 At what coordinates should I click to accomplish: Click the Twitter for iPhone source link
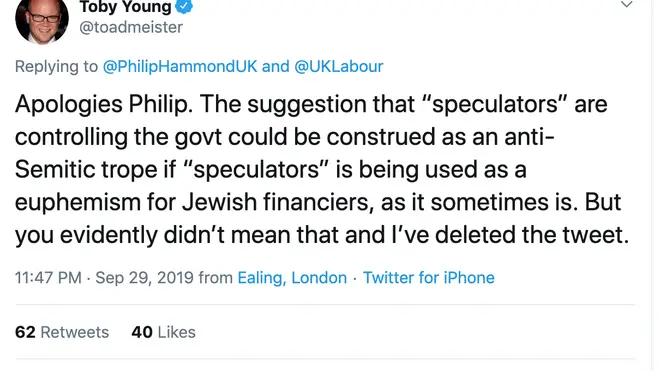[428, 278]
